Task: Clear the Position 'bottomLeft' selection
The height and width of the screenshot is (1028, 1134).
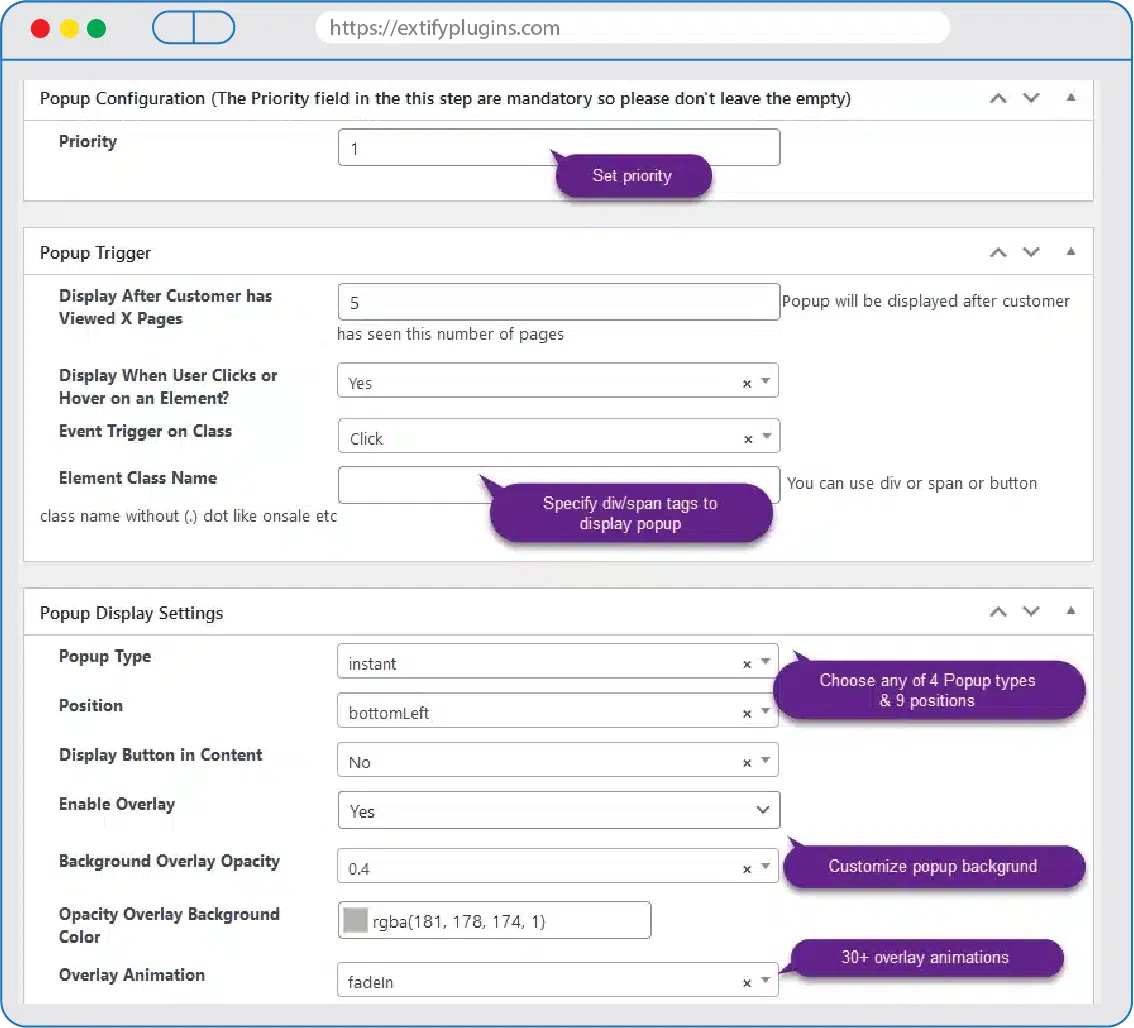Action: [746, 713]
